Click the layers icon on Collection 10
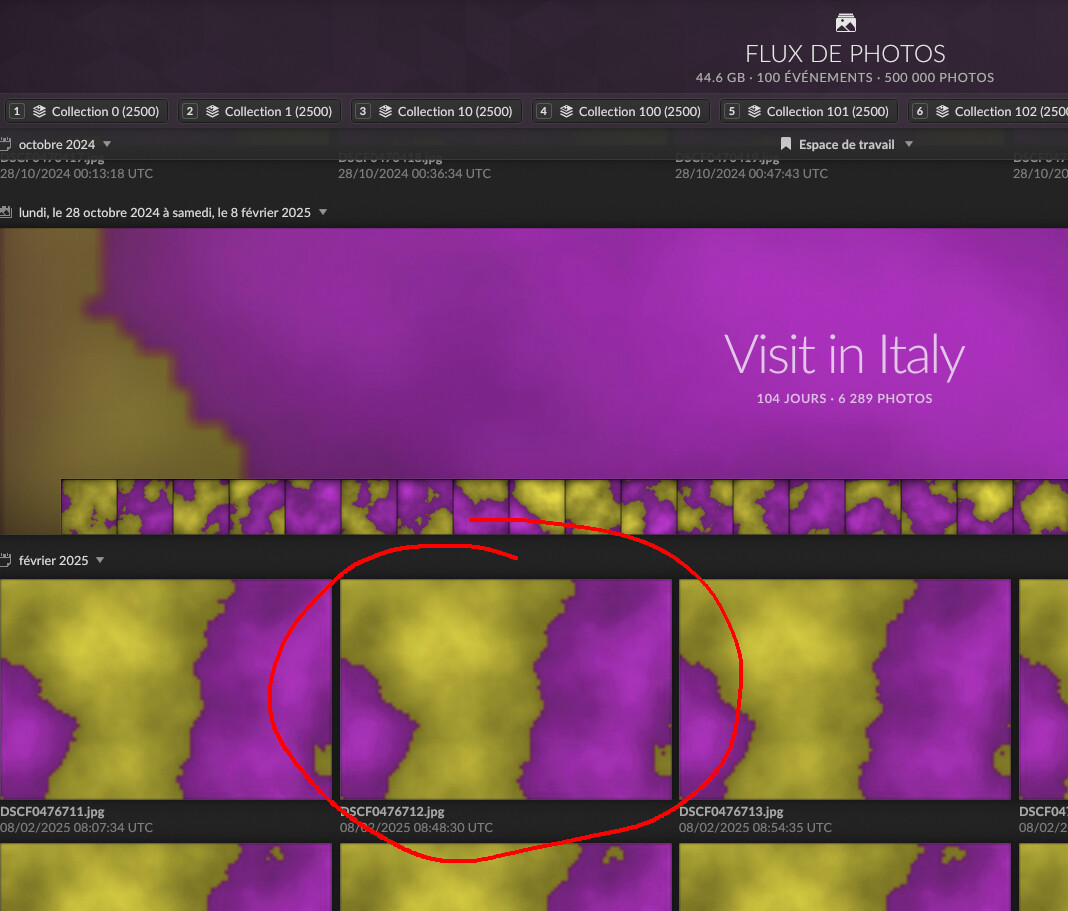 (x=386, y=111)
